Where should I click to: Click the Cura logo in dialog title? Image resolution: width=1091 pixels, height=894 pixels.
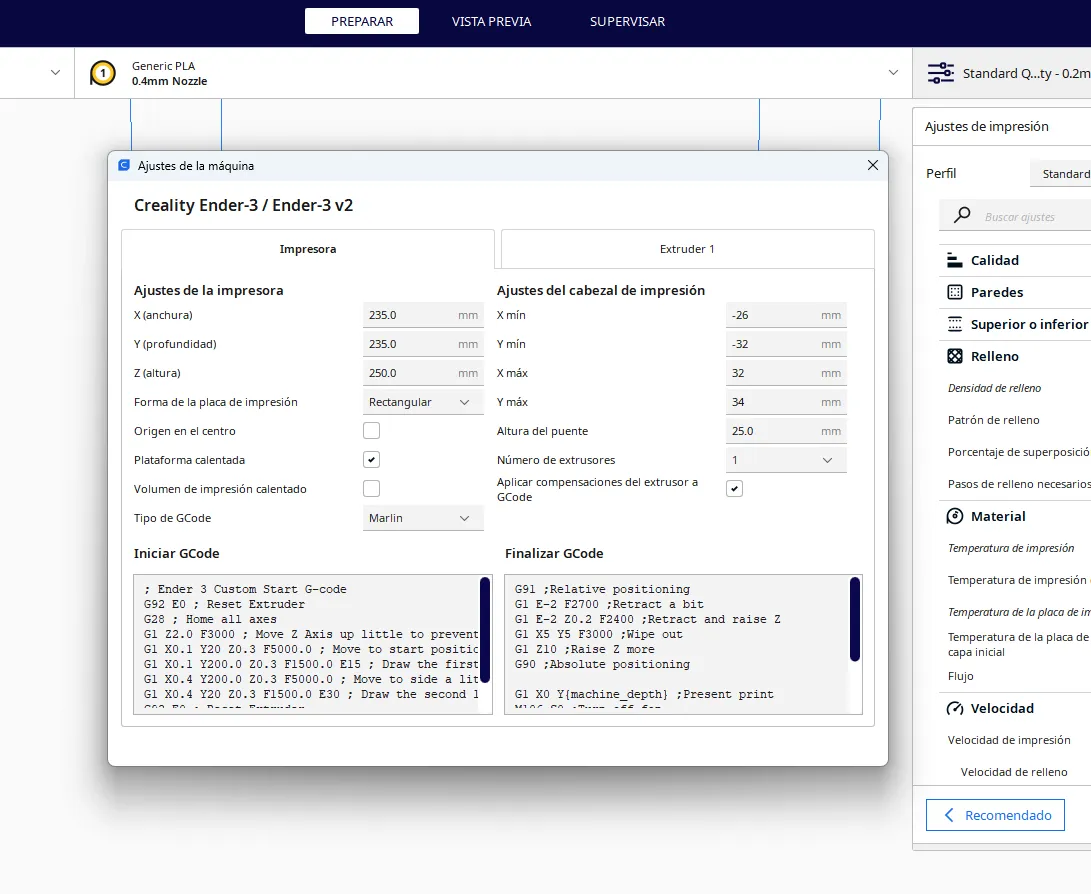point(124,166)
